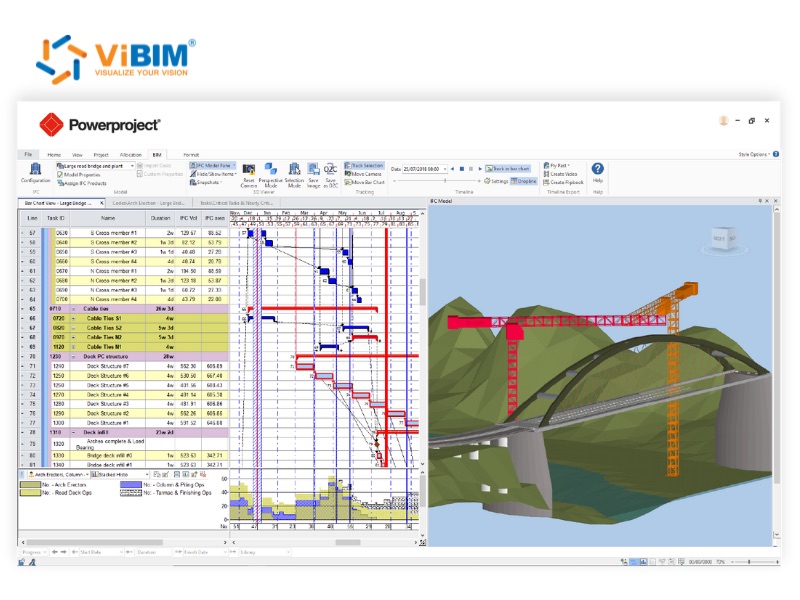The image size is (800, 600).
Task: Click the timeline speed slider handle
Action: click(x=445, y=181)
